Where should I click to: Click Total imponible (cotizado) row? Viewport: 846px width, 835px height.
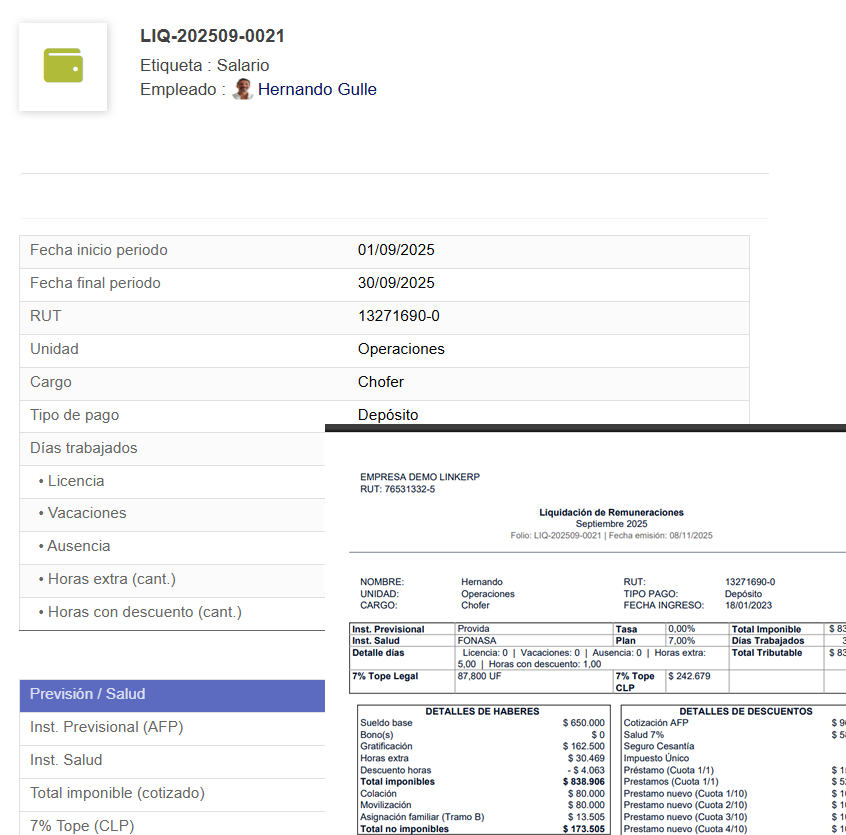pos(117,793)
